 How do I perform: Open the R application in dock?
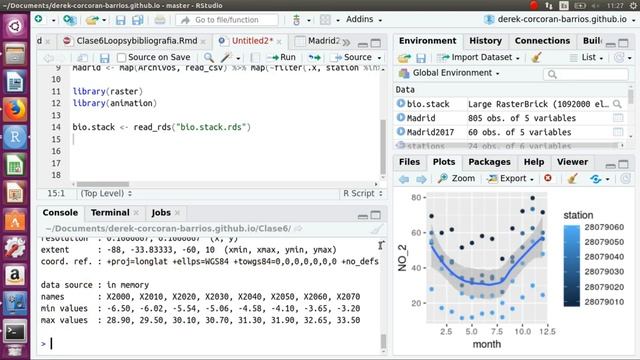[x=15, y=137]
